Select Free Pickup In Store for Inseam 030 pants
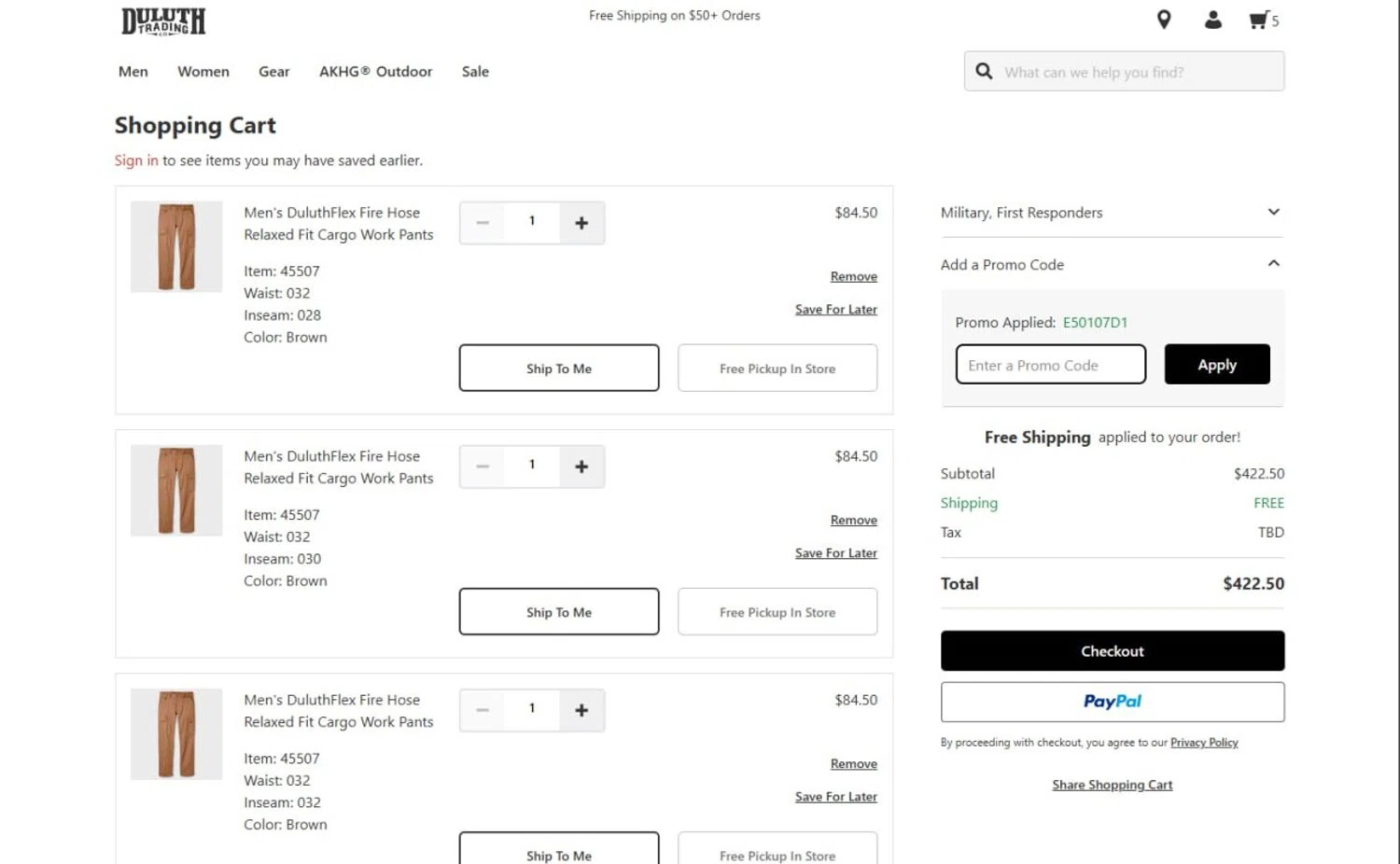1400x864 pixels. [x=777, y=612]
